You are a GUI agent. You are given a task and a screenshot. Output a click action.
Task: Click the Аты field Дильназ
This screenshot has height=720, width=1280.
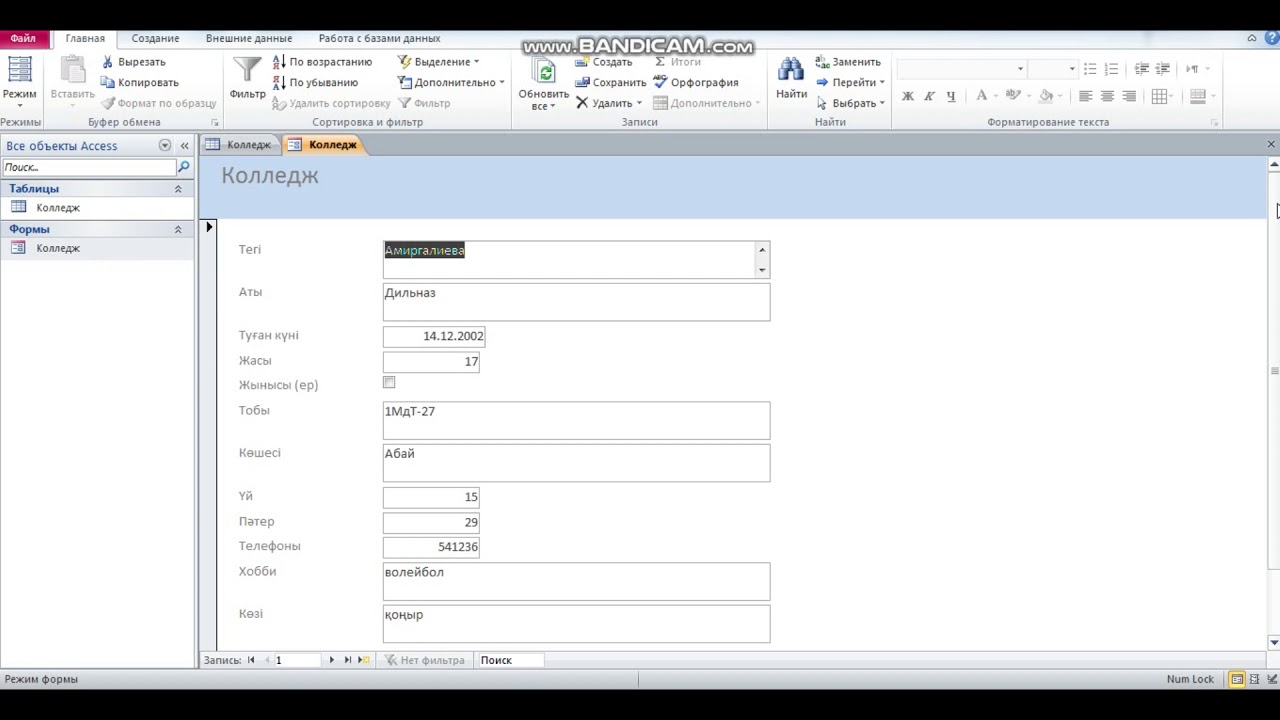576,302
